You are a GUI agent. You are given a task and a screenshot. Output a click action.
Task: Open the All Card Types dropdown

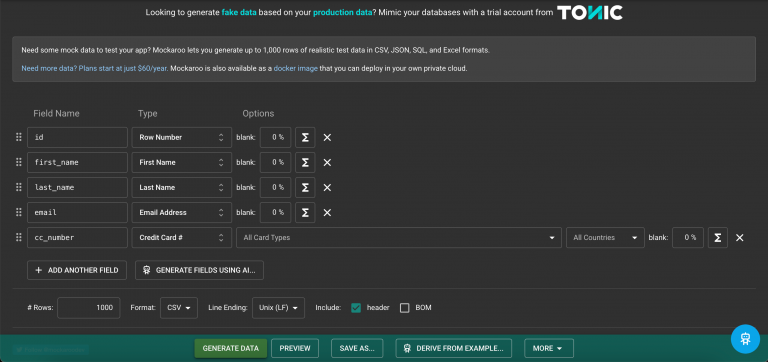399,238
